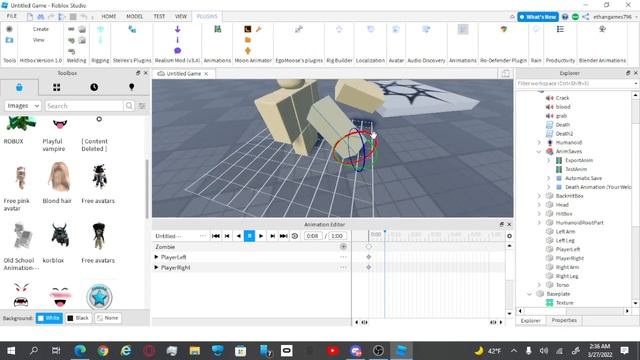Open the Productivity plugin icon

tap(560, 29)
